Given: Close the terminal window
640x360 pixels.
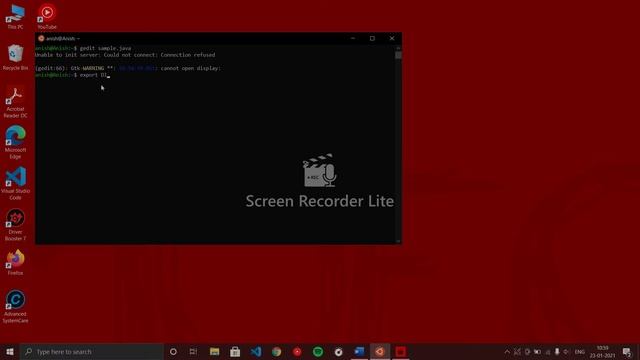Looking at the screenshot, I should (392, 38).
